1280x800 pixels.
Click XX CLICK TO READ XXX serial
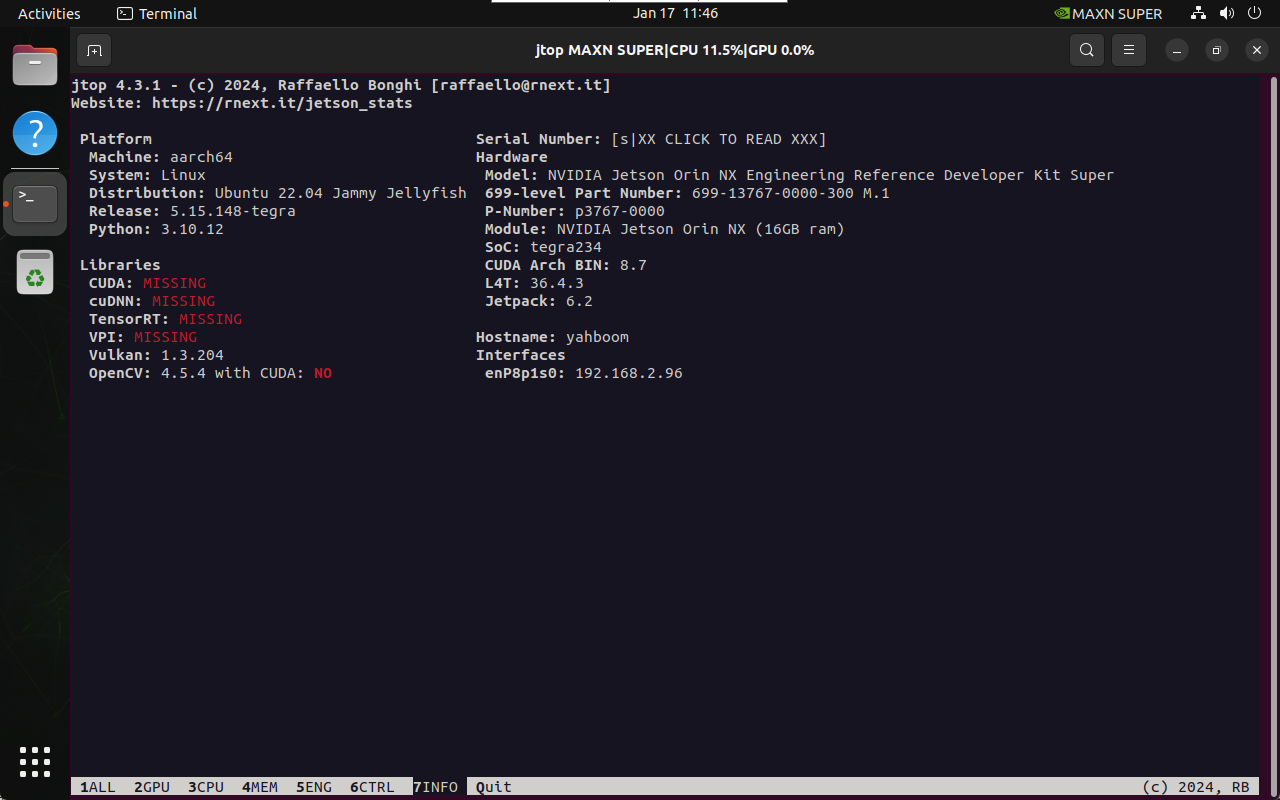tap(719, 139)
